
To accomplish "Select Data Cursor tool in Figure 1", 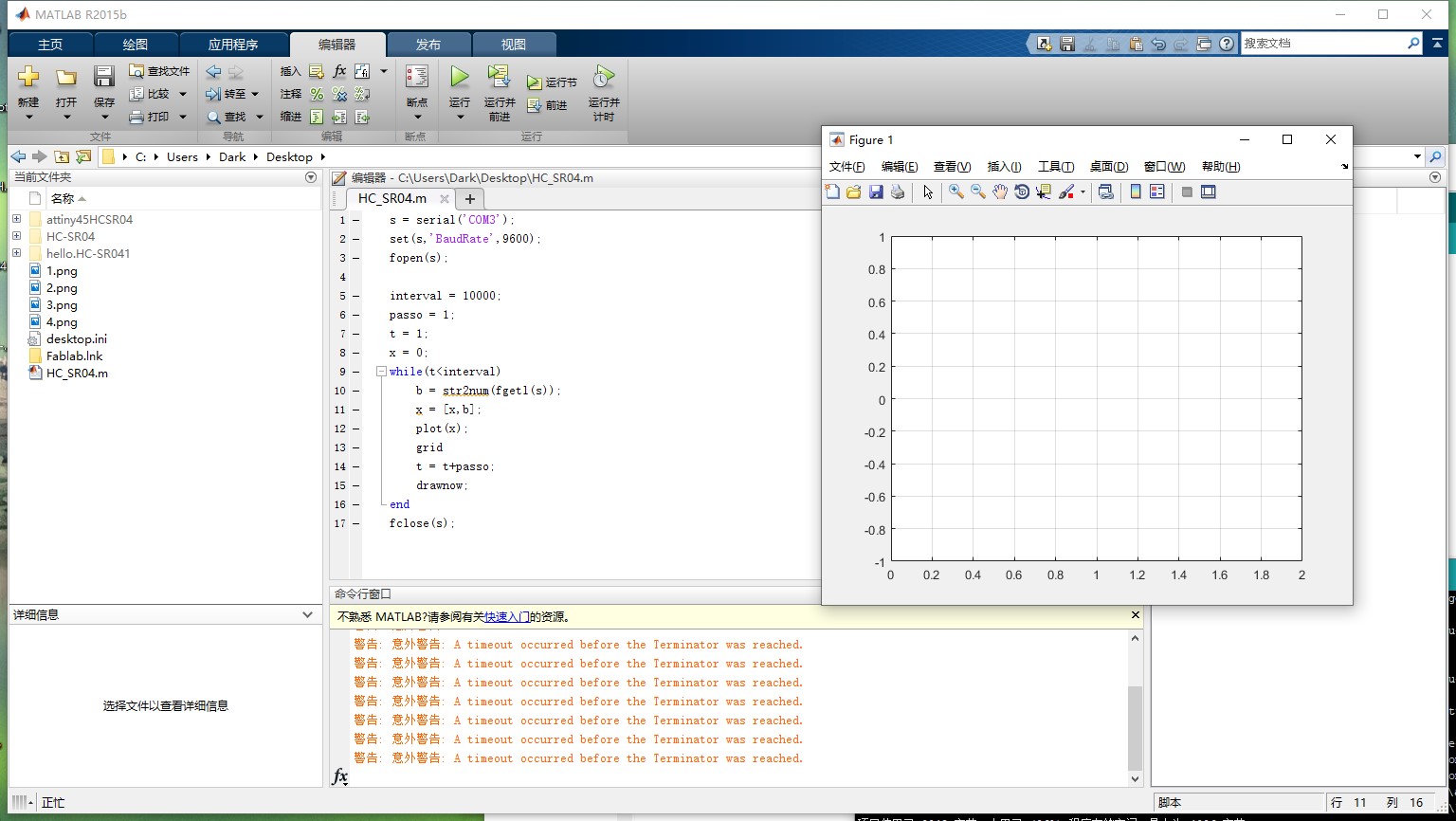I will (1044, 192).
